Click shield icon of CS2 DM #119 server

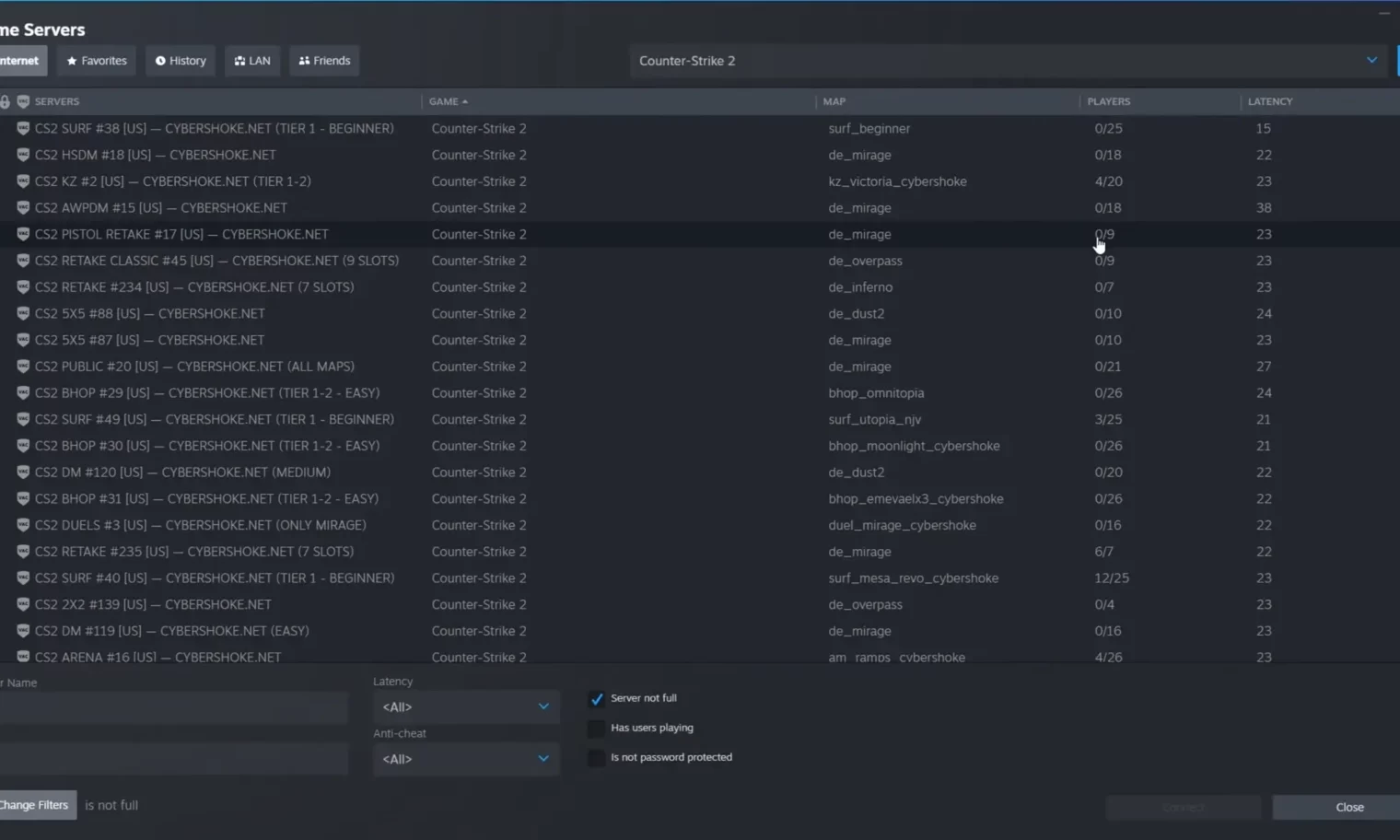[x=23, y=631]
